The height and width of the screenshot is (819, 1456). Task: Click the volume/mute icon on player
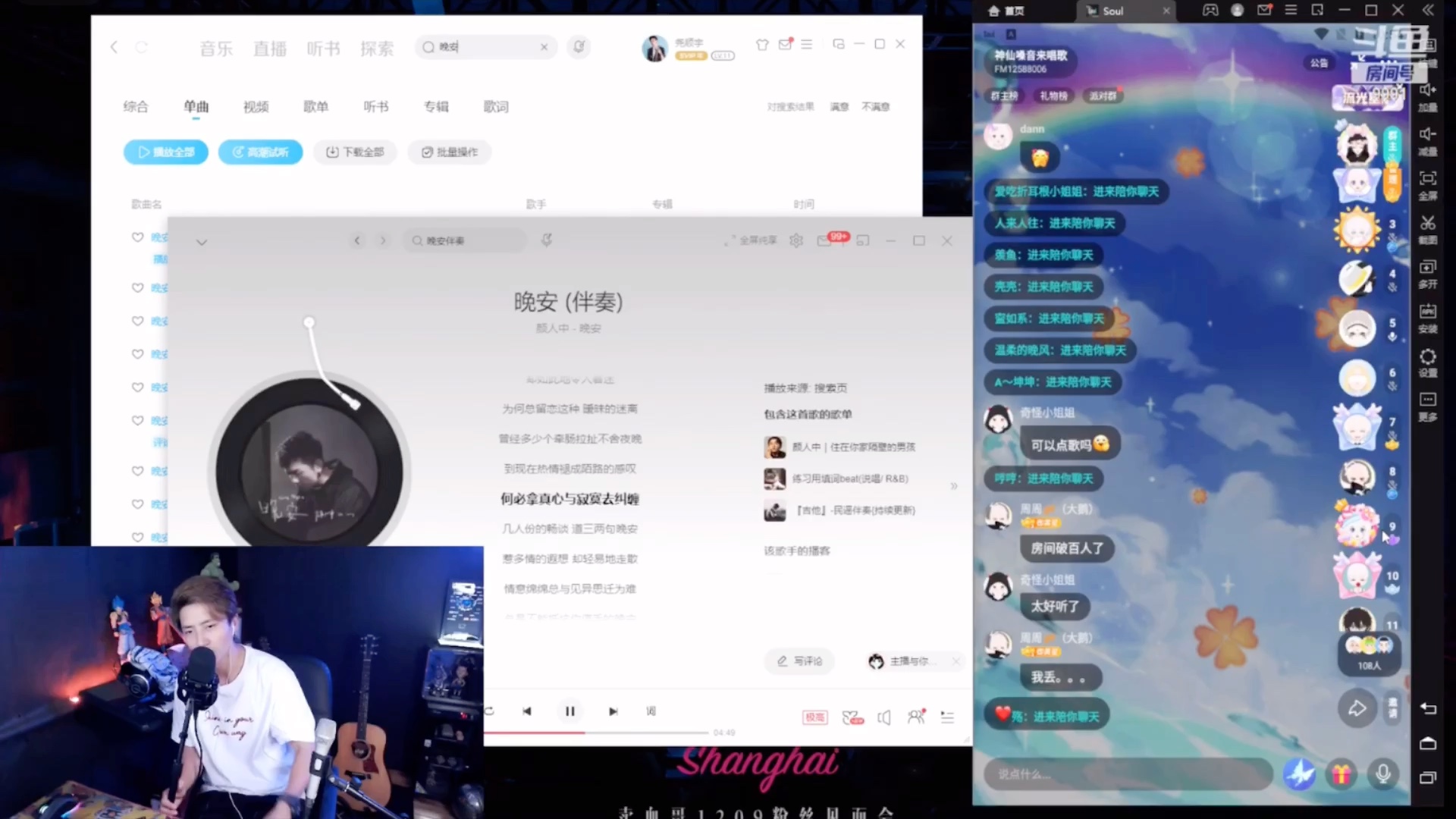(884, 716)
